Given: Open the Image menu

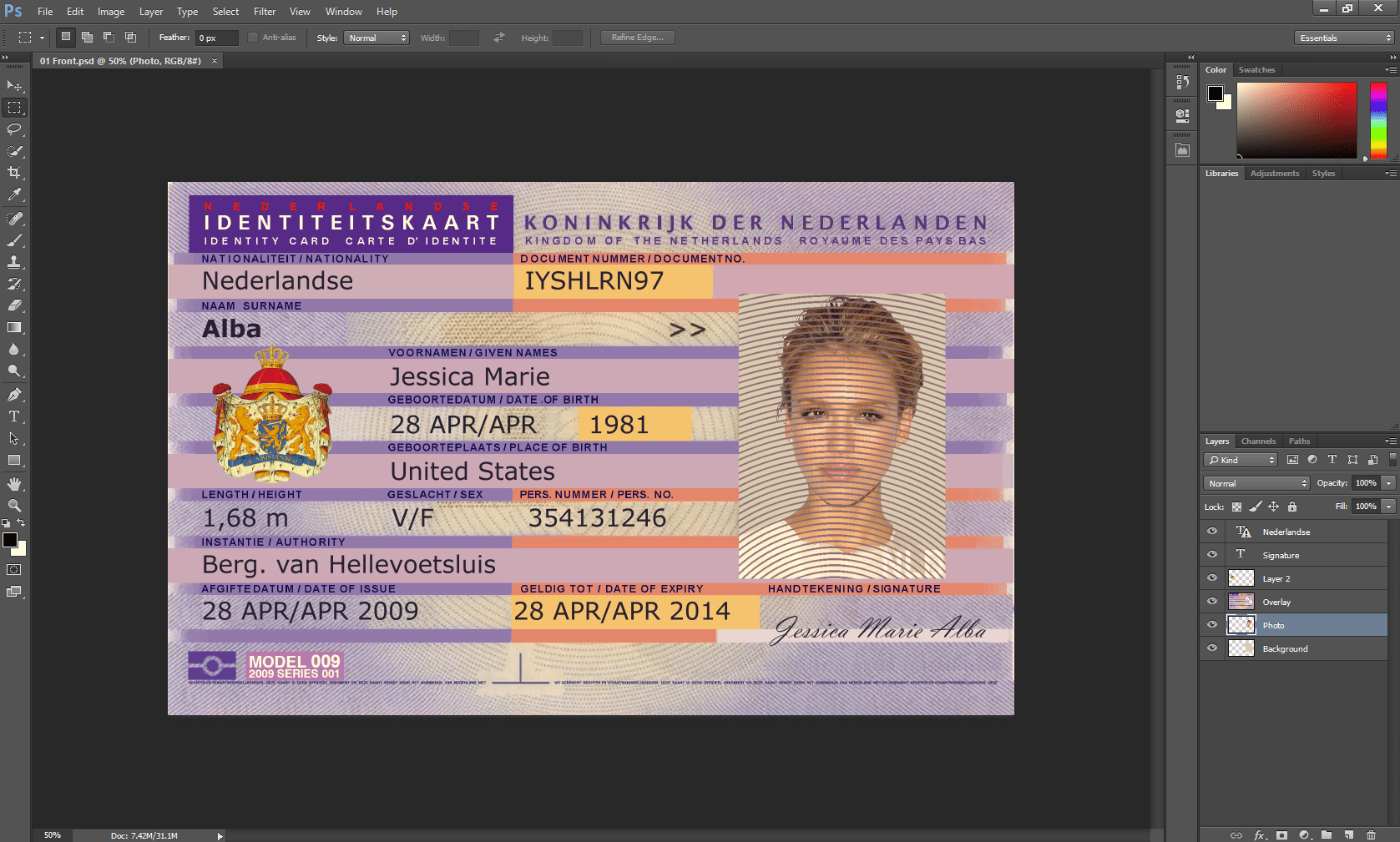Looking at the screenshot, I should pyautogui.click(x=110, y=12).
